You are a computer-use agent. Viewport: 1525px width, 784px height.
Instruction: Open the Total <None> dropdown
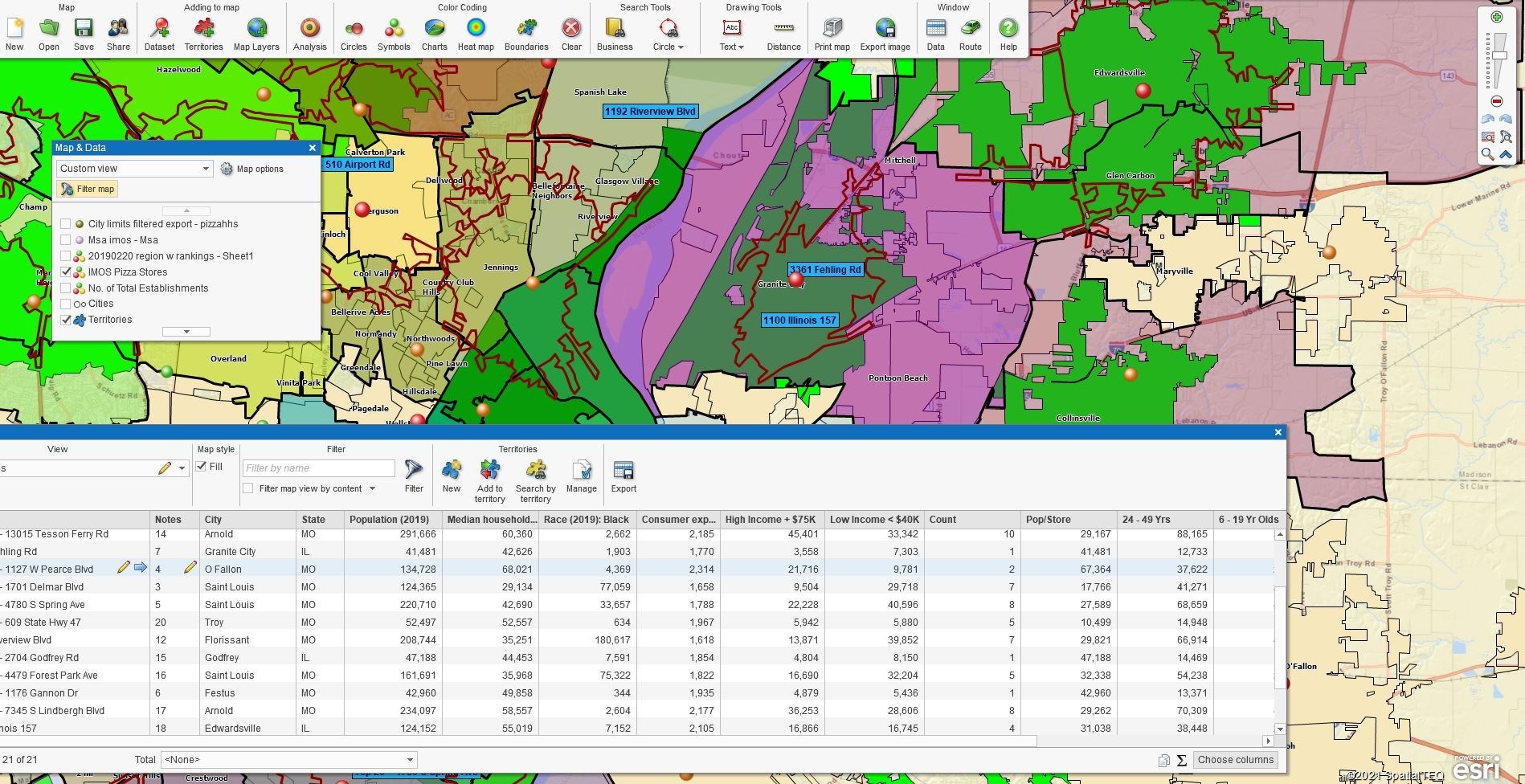pyautogui.click(x=288, y=760)
